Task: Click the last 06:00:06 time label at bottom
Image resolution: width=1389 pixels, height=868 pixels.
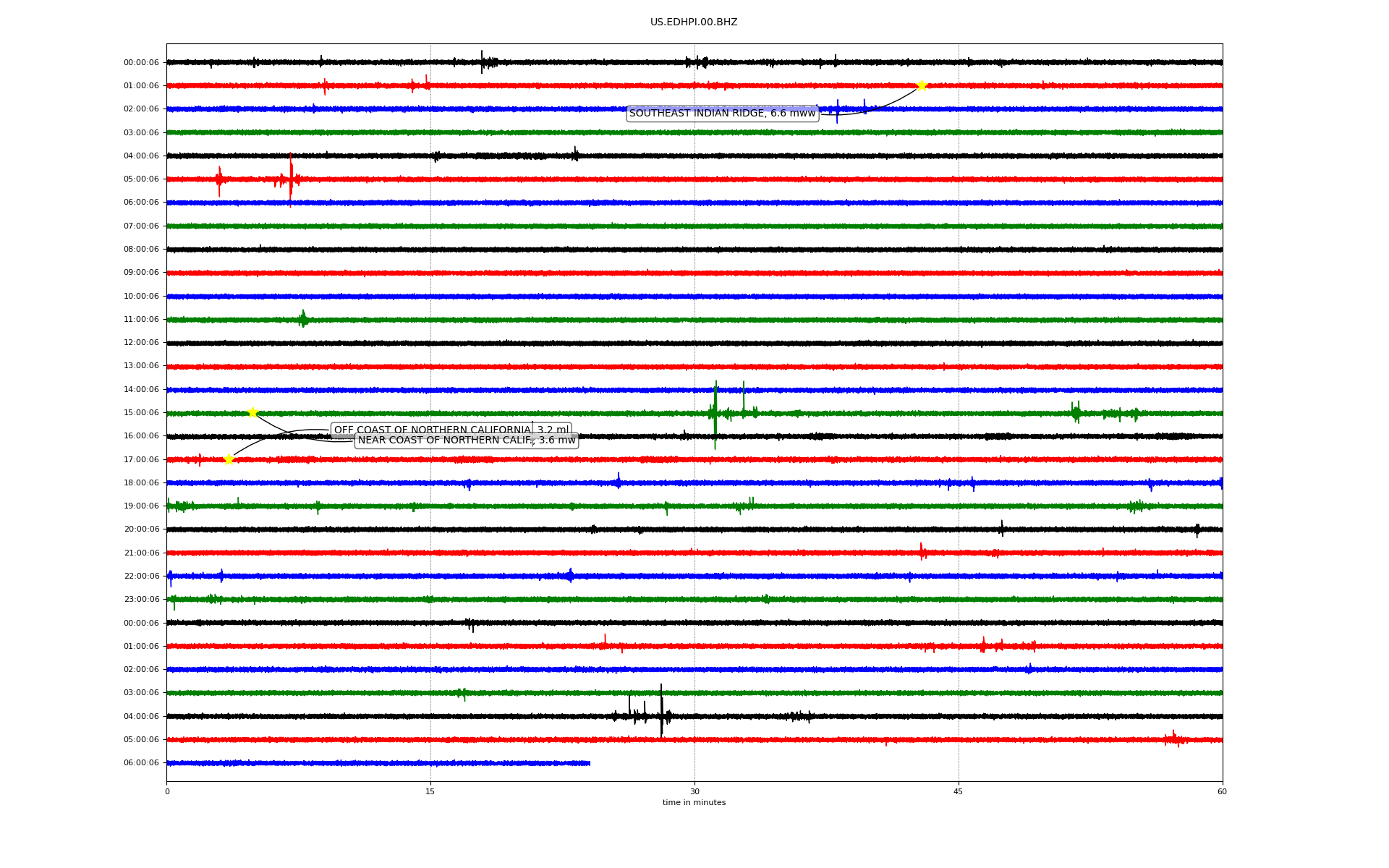Action: click(x=141, y=762)
